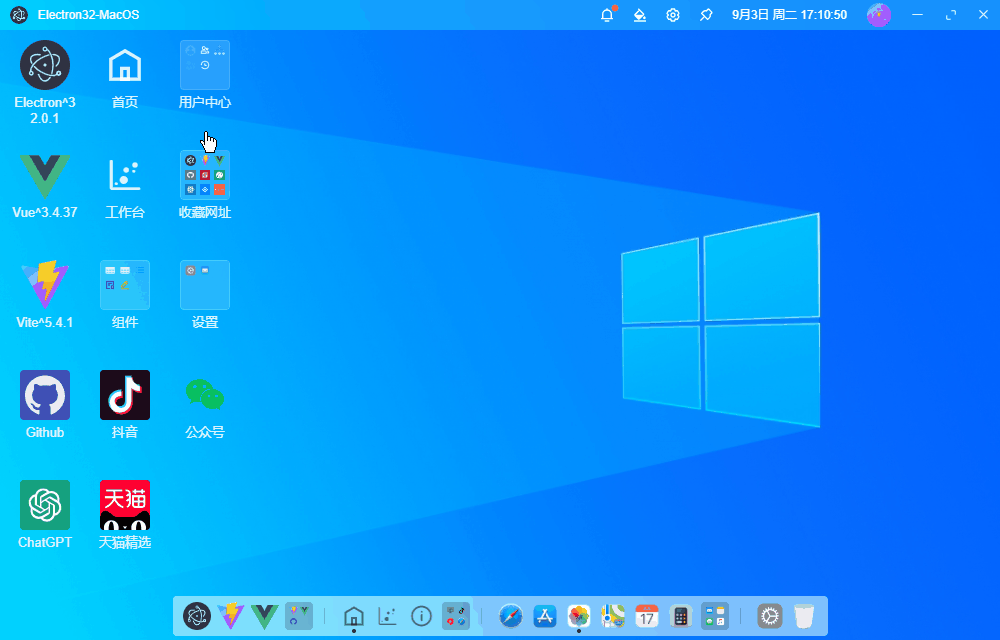
Task: Open the Trash bin in the dock
Action: [804, 616]
